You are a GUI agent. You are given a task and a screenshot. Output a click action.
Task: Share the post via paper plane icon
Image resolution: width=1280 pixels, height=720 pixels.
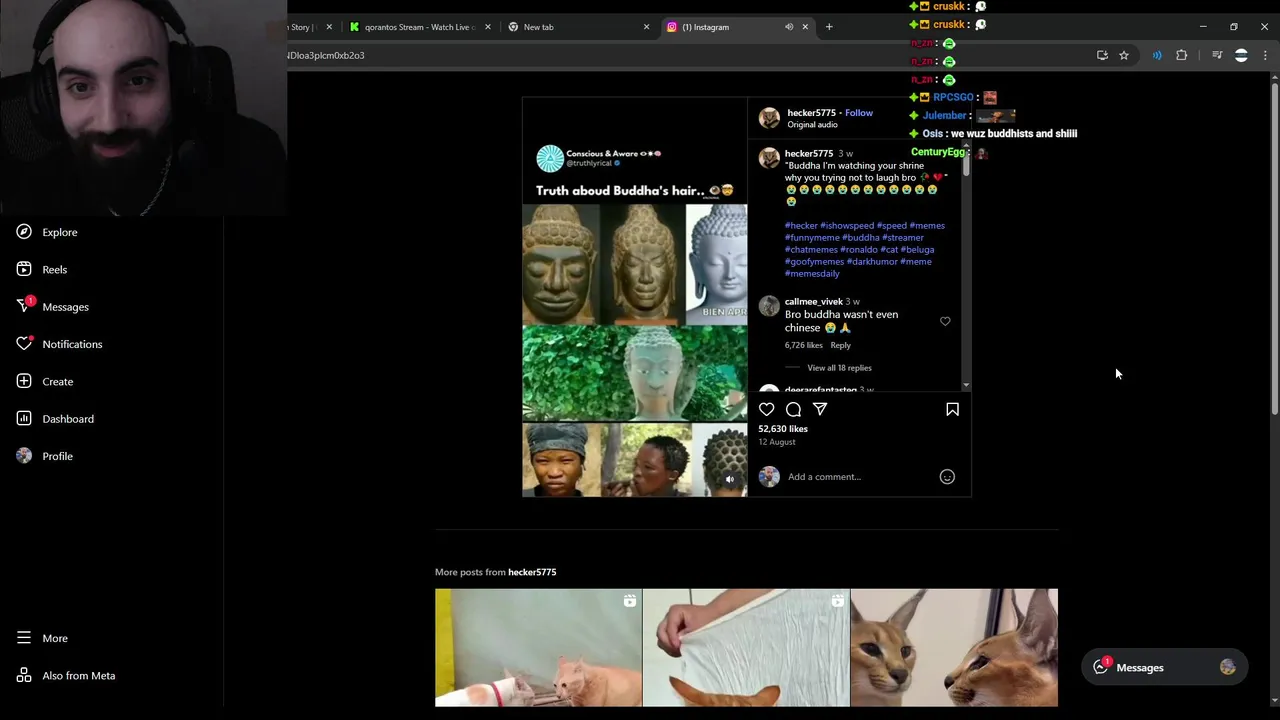[x=820, y=409]
